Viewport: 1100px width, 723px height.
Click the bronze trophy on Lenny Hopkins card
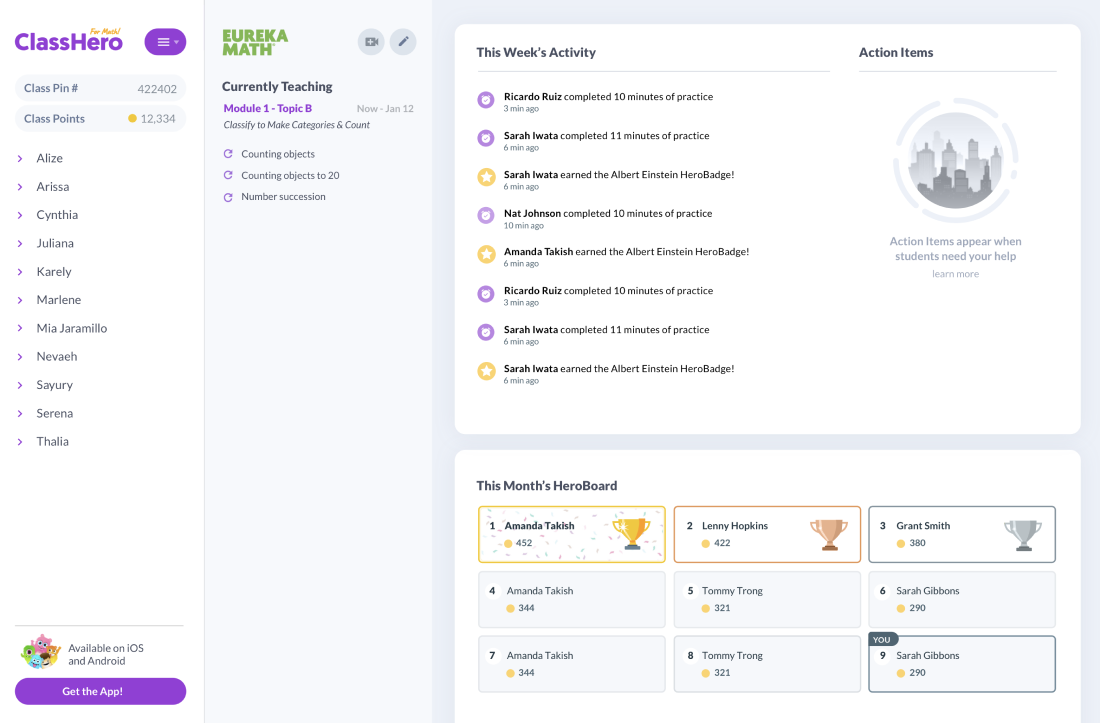(828, 533)
